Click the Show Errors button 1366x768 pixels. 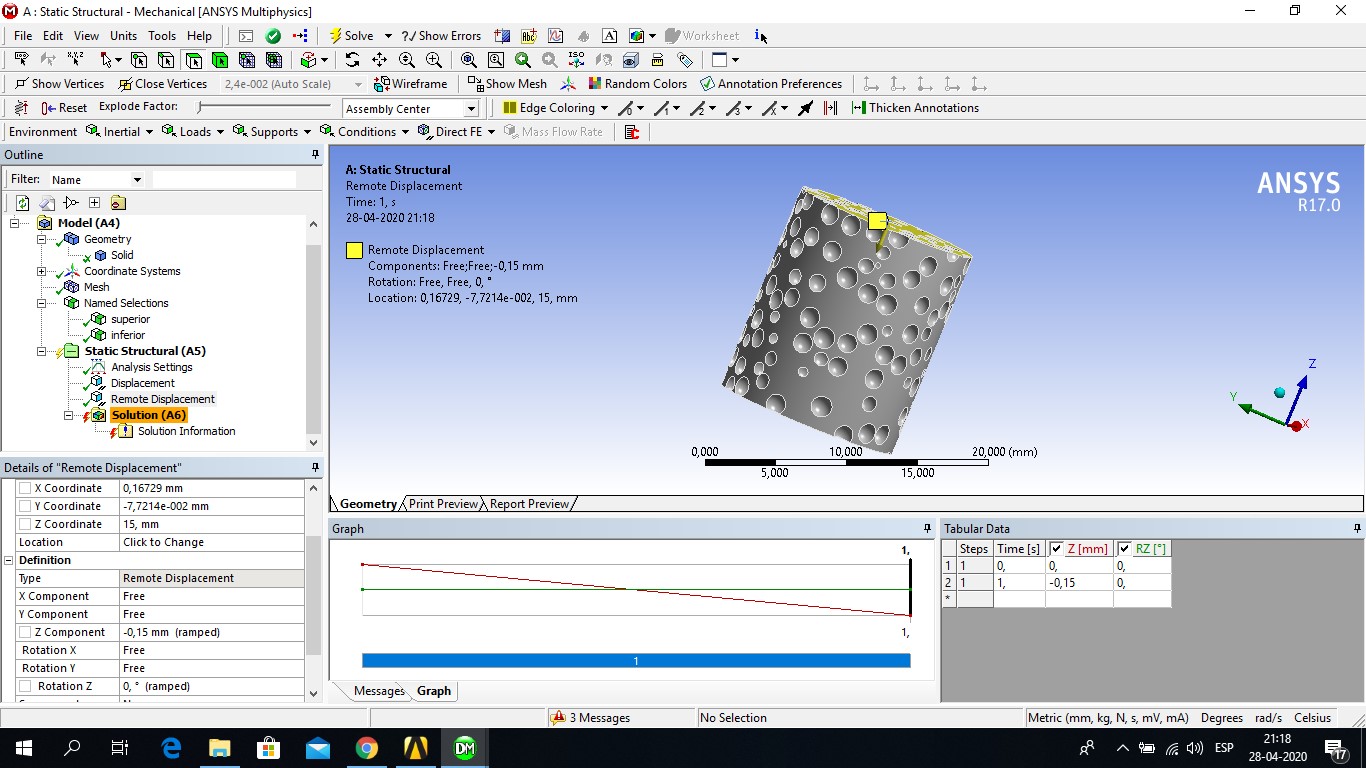(x=441, y=36)
